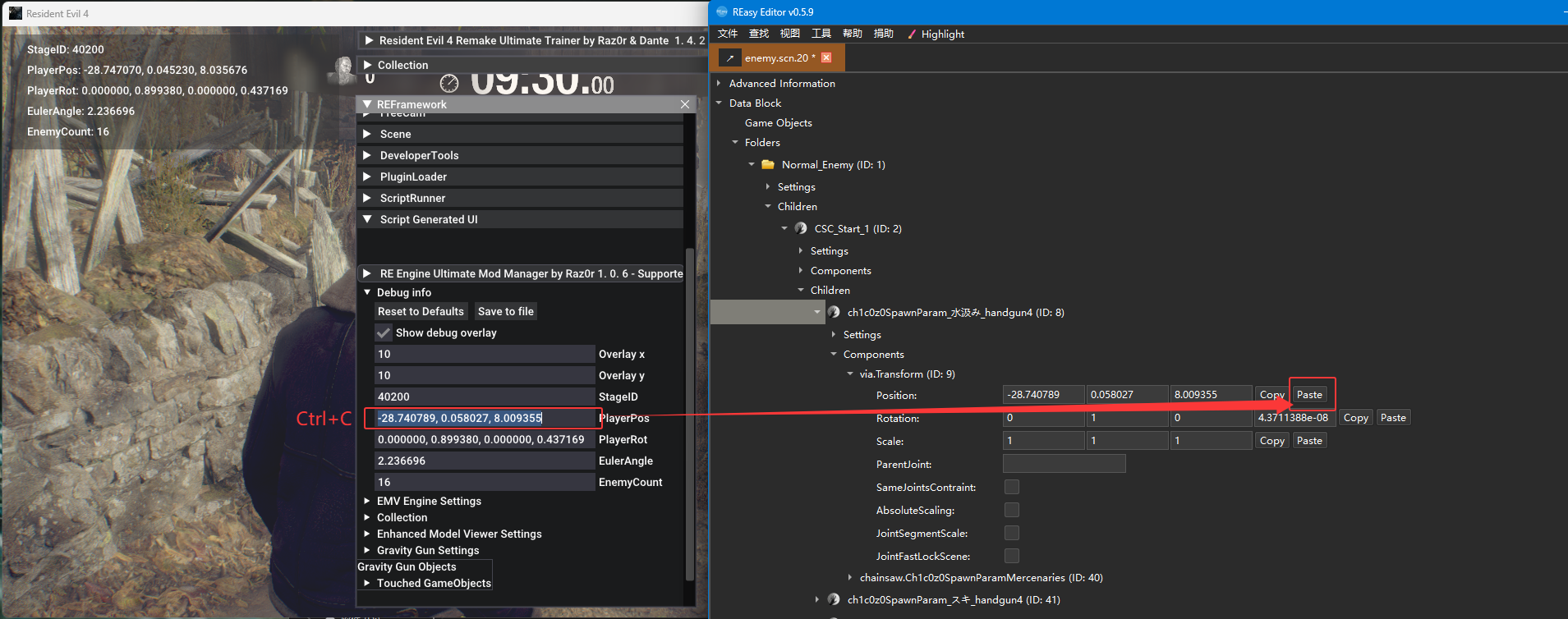This screenshot has width=1568, height=619.
Task: Click Reset to Defaults button
Action: pyautogui.click(x=421, y=311)
